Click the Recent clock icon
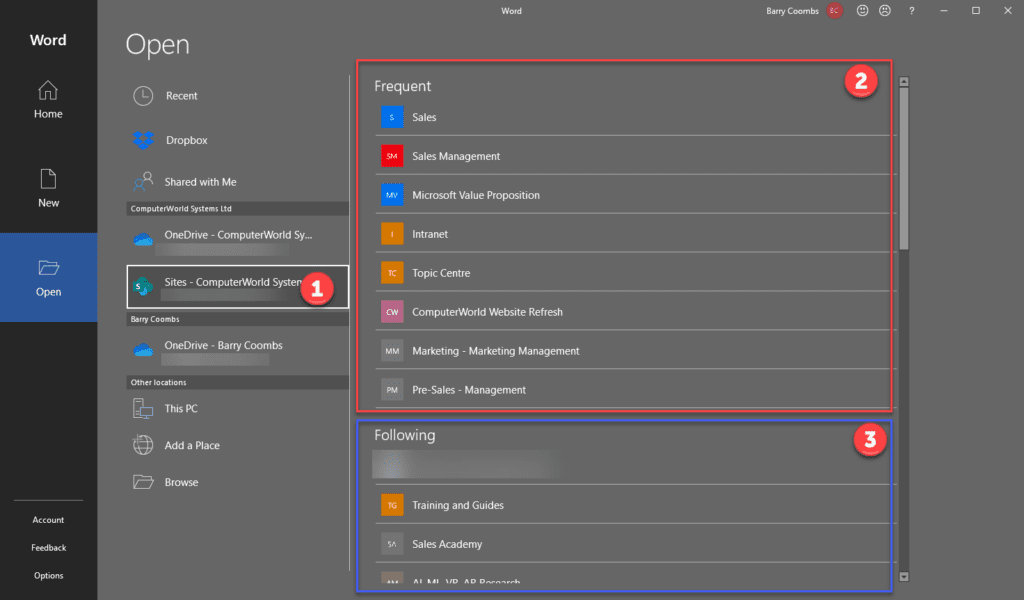The width and height of the screenshot is (1024, 600). pyautogui.click(x=143, y=96)
